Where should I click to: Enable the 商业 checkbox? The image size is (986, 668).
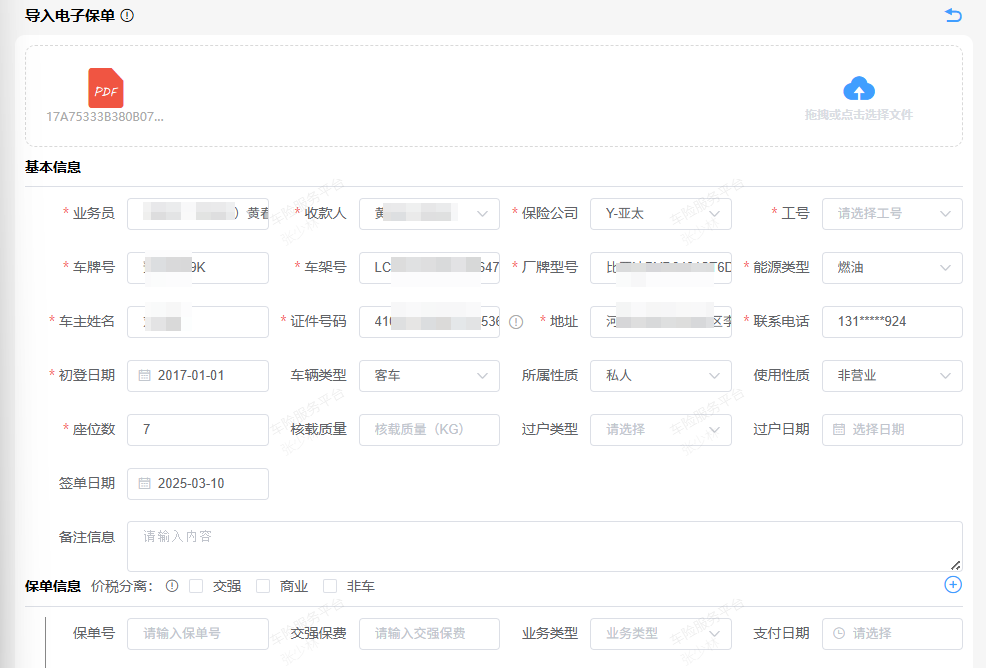pos(263,586)
